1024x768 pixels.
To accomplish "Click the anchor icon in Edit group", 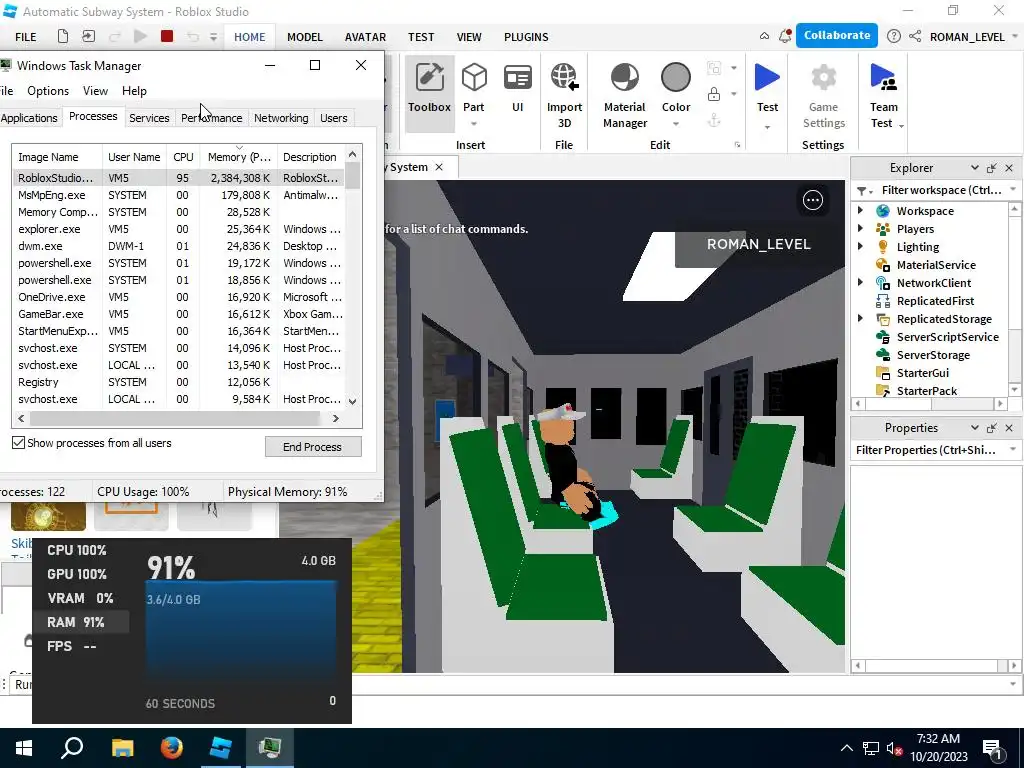I will (714, 120).
